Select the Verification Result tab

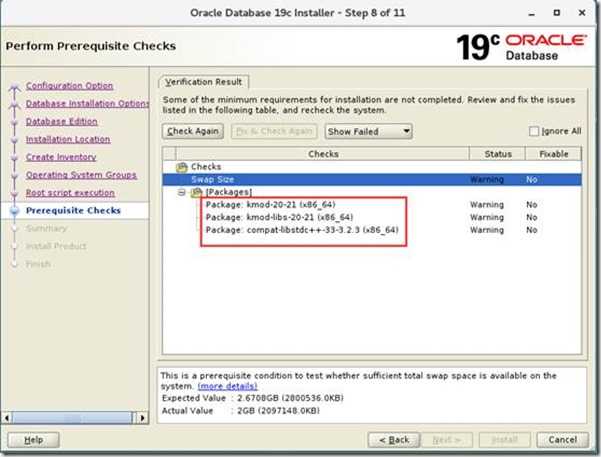204,82
